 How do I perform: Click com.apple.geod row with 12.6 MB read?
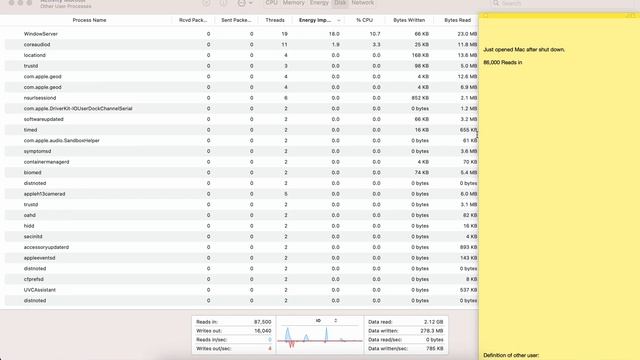[241, 76]
